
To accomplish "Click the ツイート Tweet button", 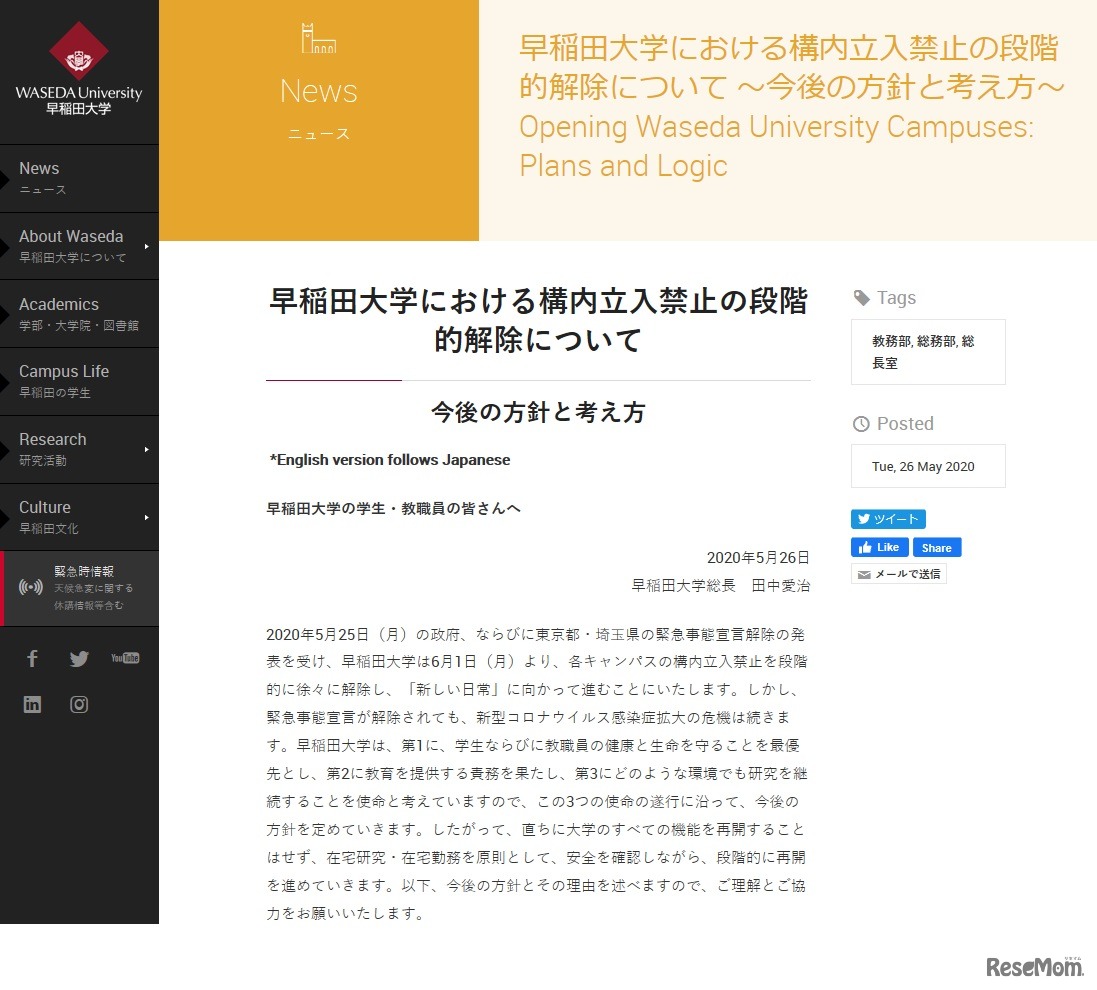I will [x=888, y=519].
